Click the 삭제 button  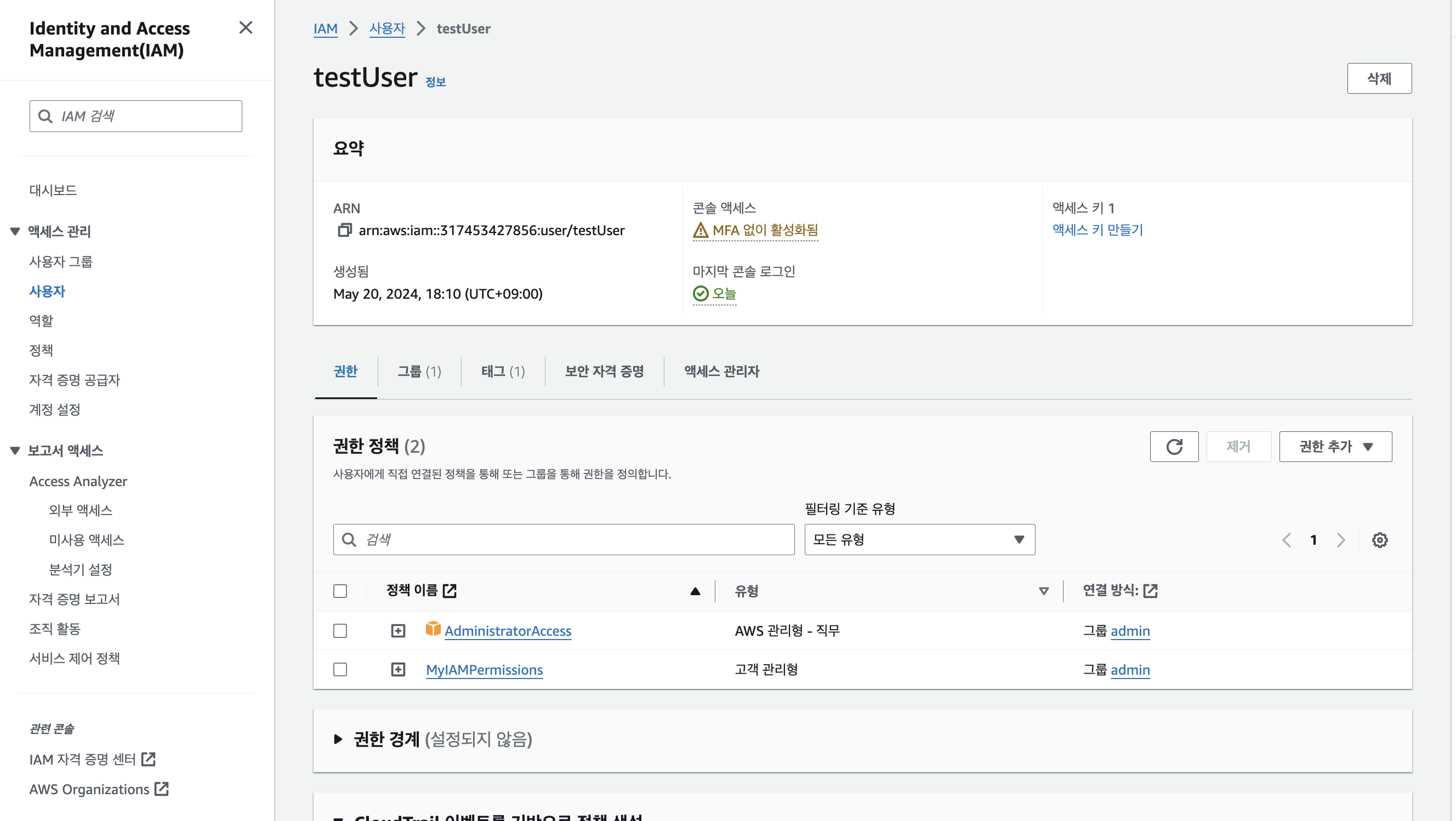click(x=1379, y=78)
